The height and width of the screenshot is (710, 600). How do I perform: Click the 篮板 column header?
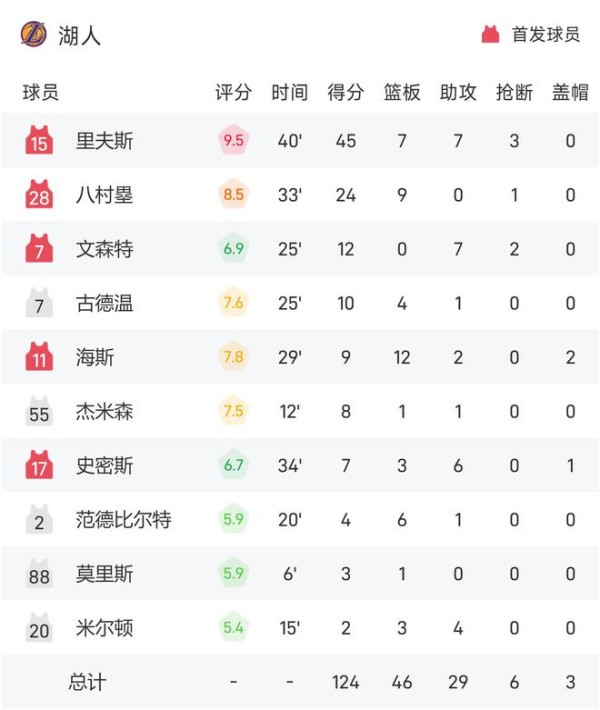402,92
